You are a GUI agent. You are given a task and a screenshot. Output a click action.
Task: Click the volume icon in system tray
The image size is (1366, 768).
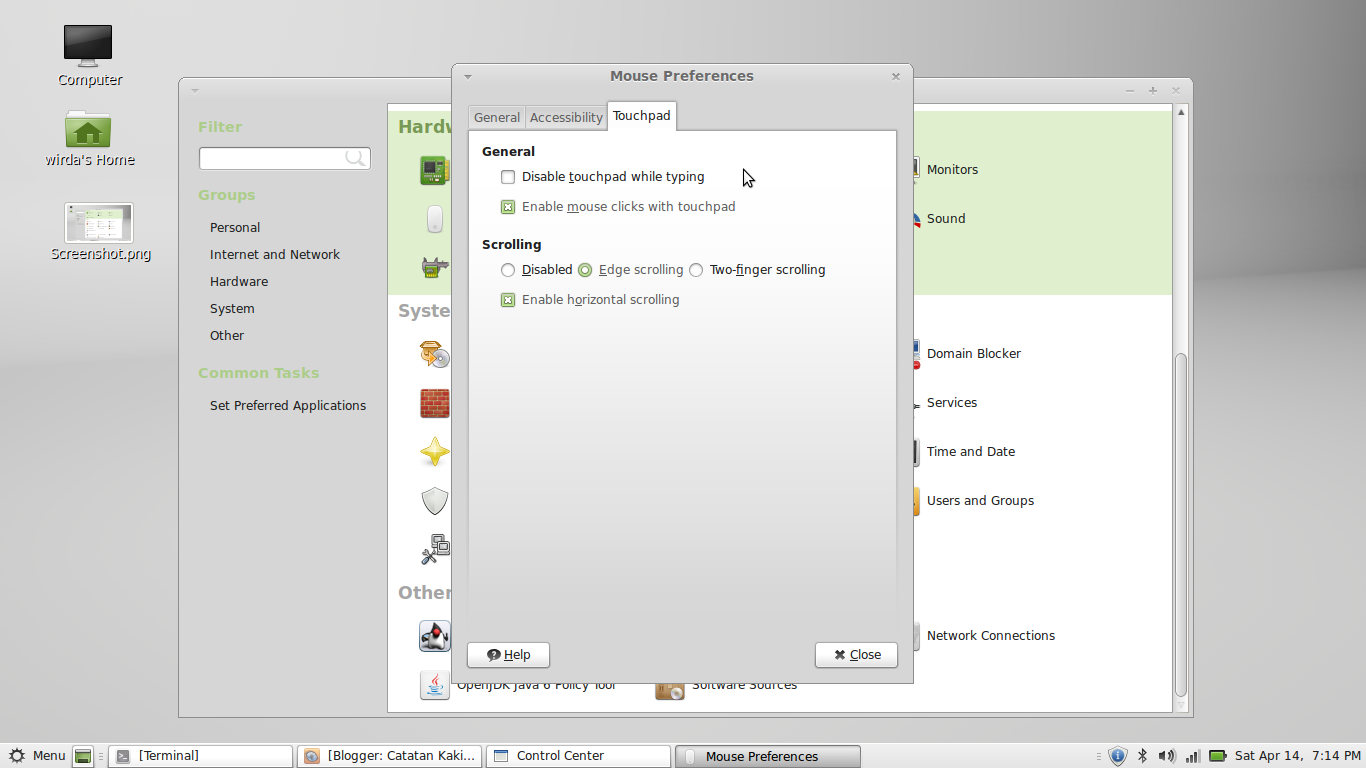pyautogui.click(x=1166, y=755)
